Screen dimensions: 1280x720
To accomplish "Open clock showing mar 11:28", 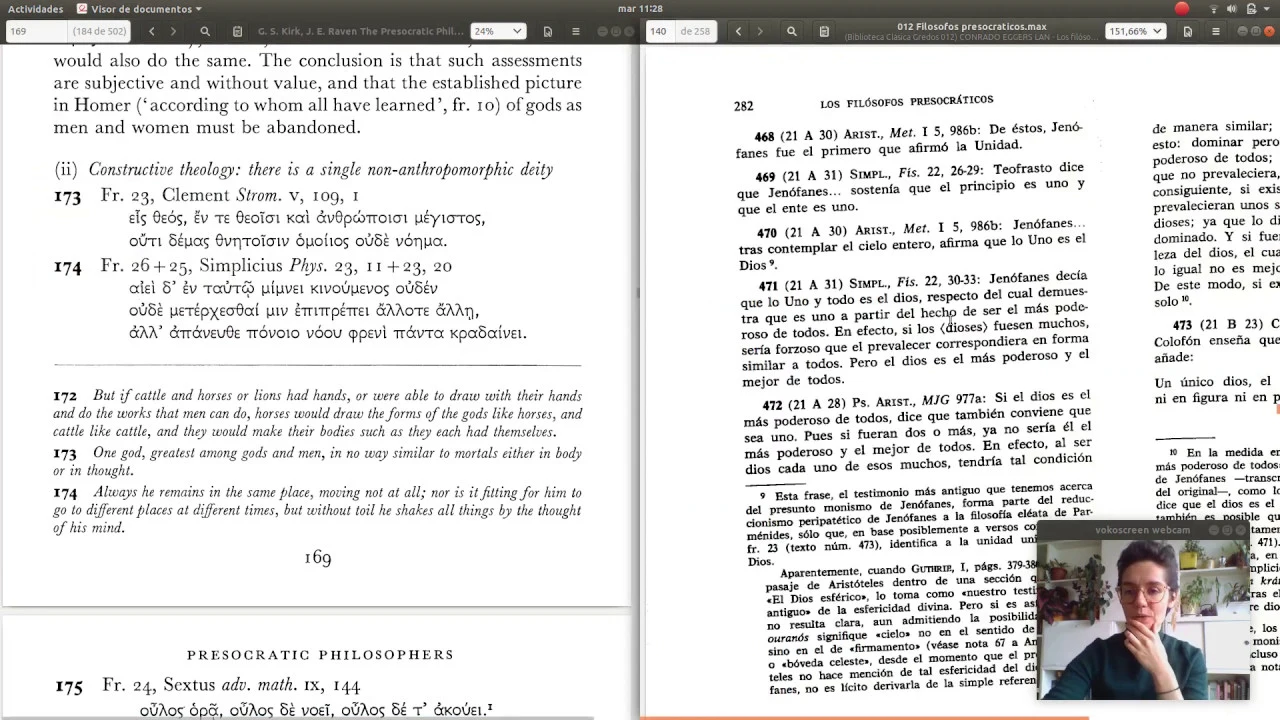I will [x=640, y=8].
